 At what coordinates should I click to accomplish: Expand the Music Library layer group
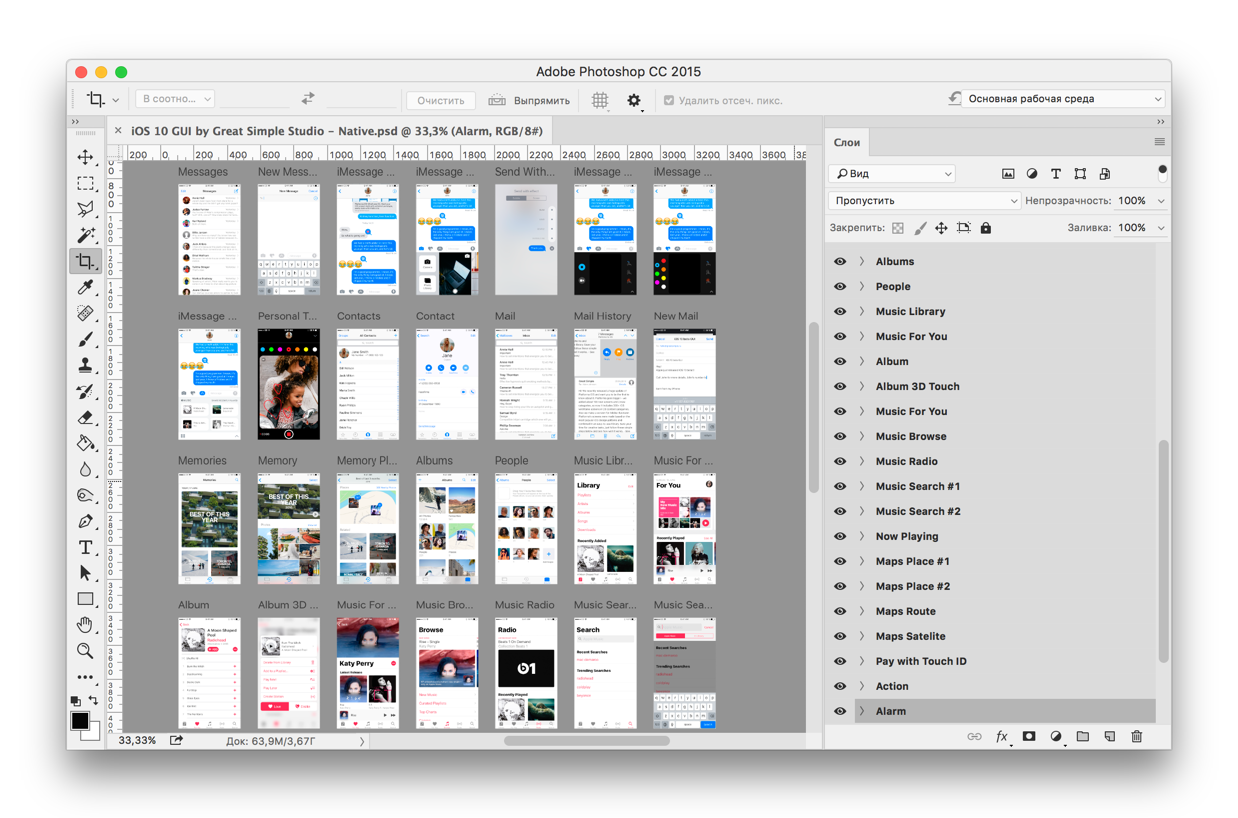pos(862,312)
